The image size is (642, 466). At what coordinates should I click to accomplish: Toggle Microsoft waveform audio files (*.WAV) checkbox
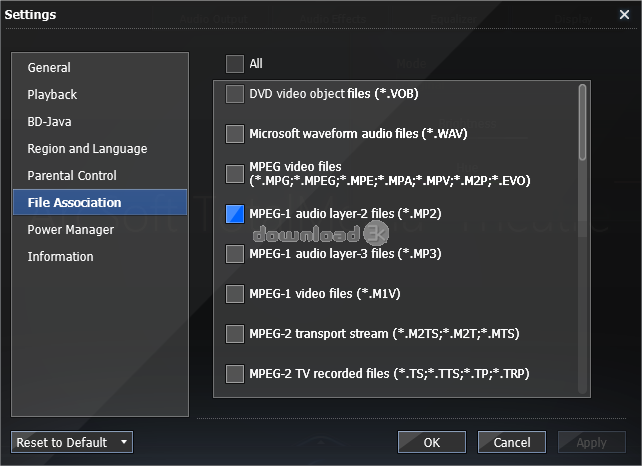tap(235, 133)
